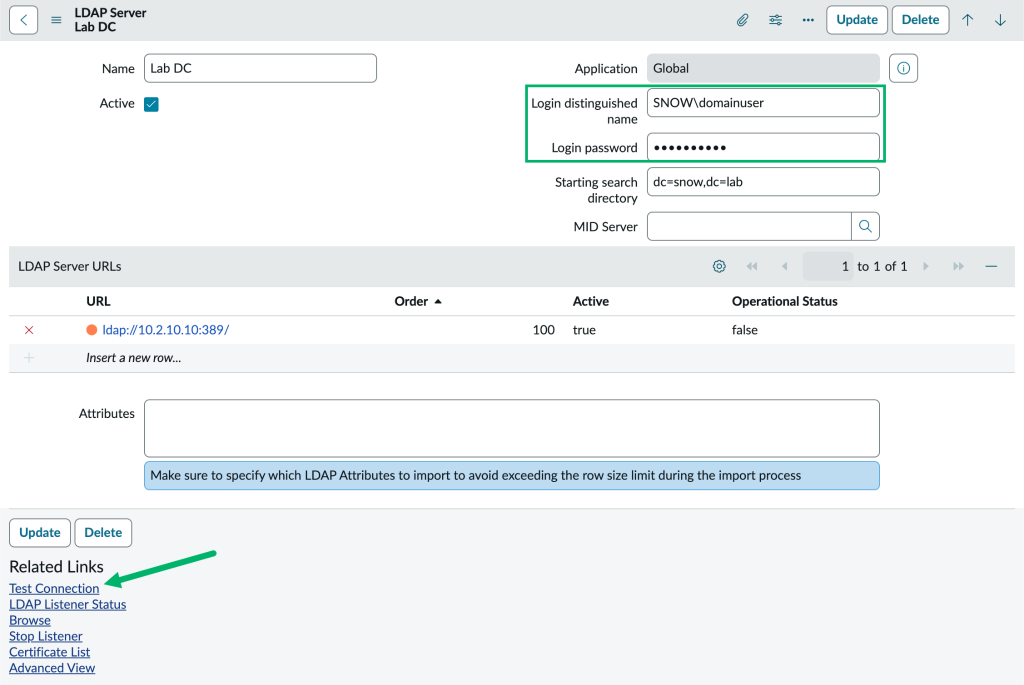Open MID Server lookup magnifier
Image resolution: width=1024 pixels, height=685 pixels.
coord(865,226)
